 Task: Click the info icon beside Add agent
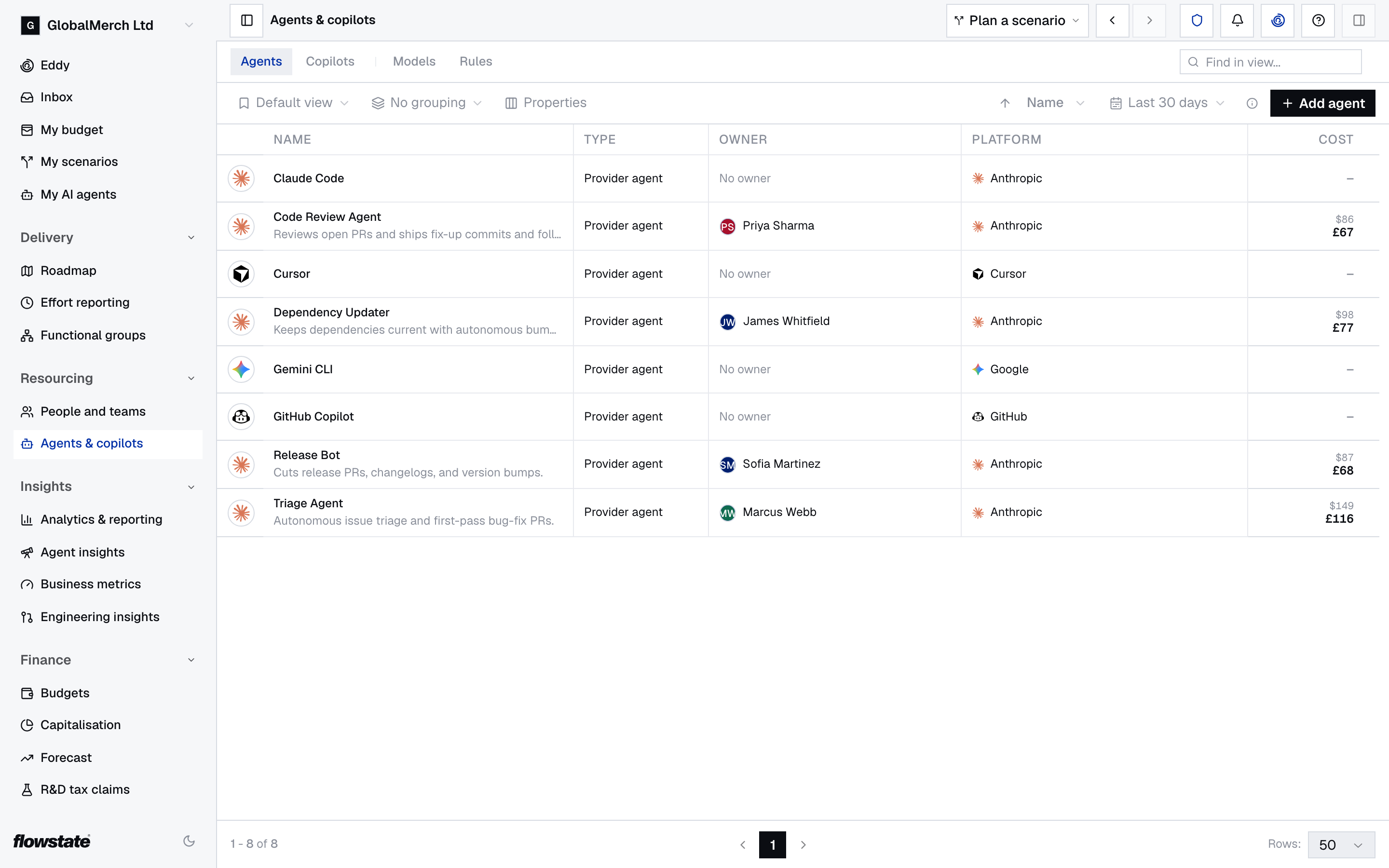click(x=1252, y=103)
